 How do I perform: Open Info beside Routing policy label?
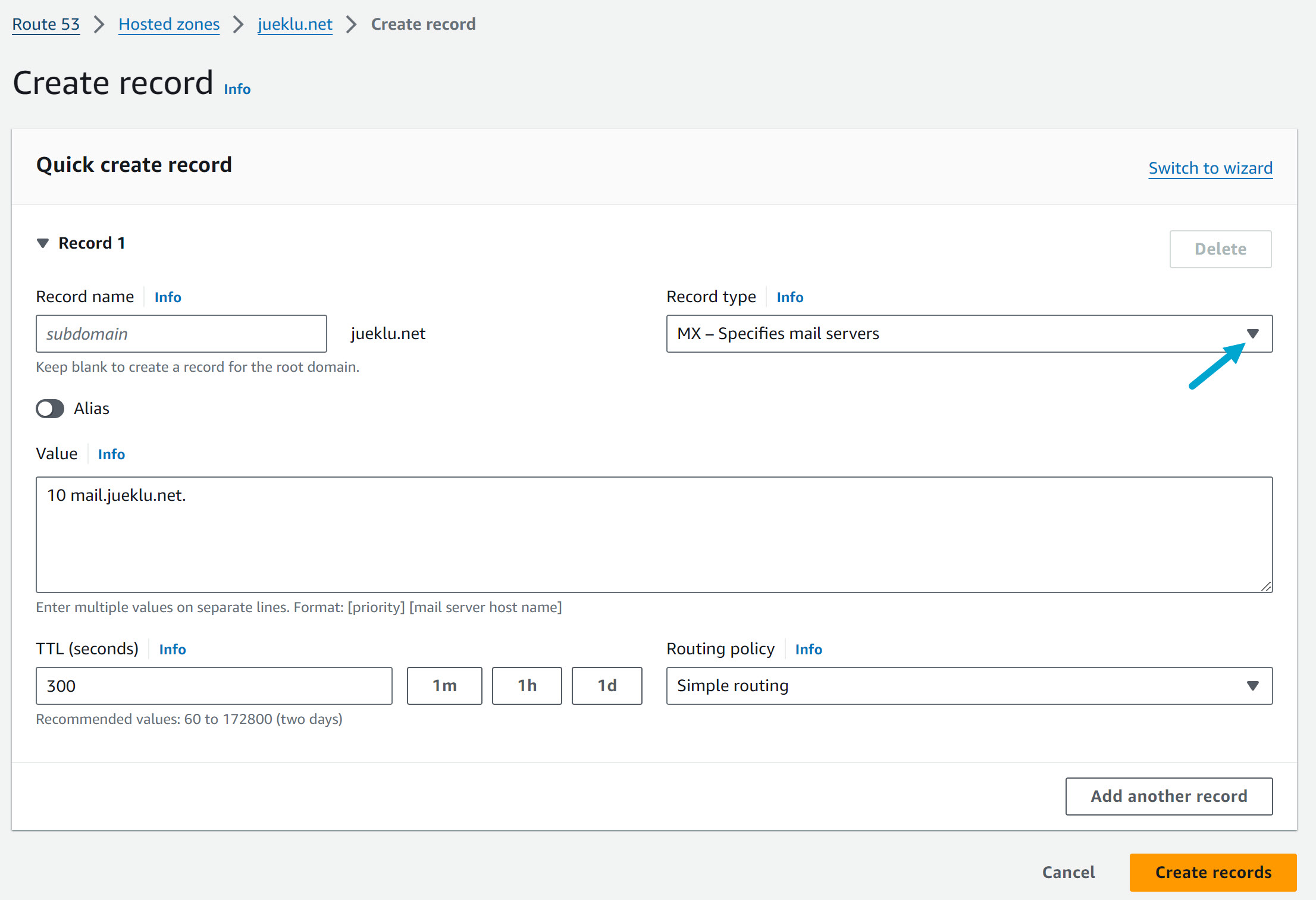(808, 650)
